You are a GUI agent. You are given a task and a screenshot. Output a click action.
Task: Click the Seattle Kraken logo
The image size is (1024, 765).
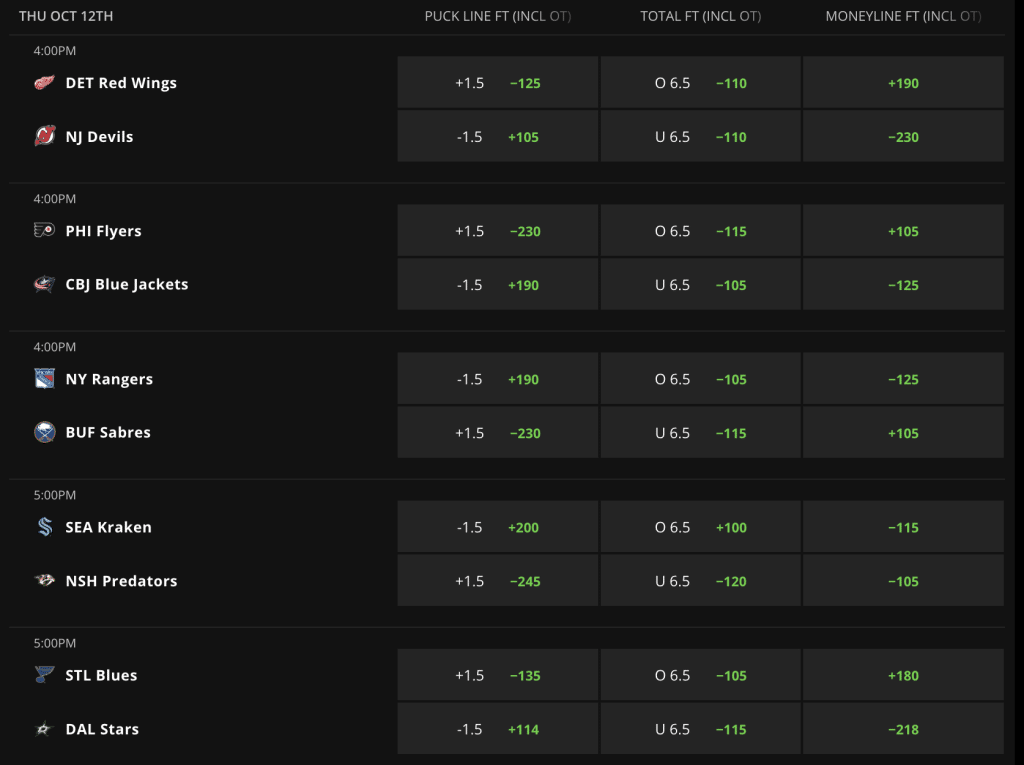[44, 527]
